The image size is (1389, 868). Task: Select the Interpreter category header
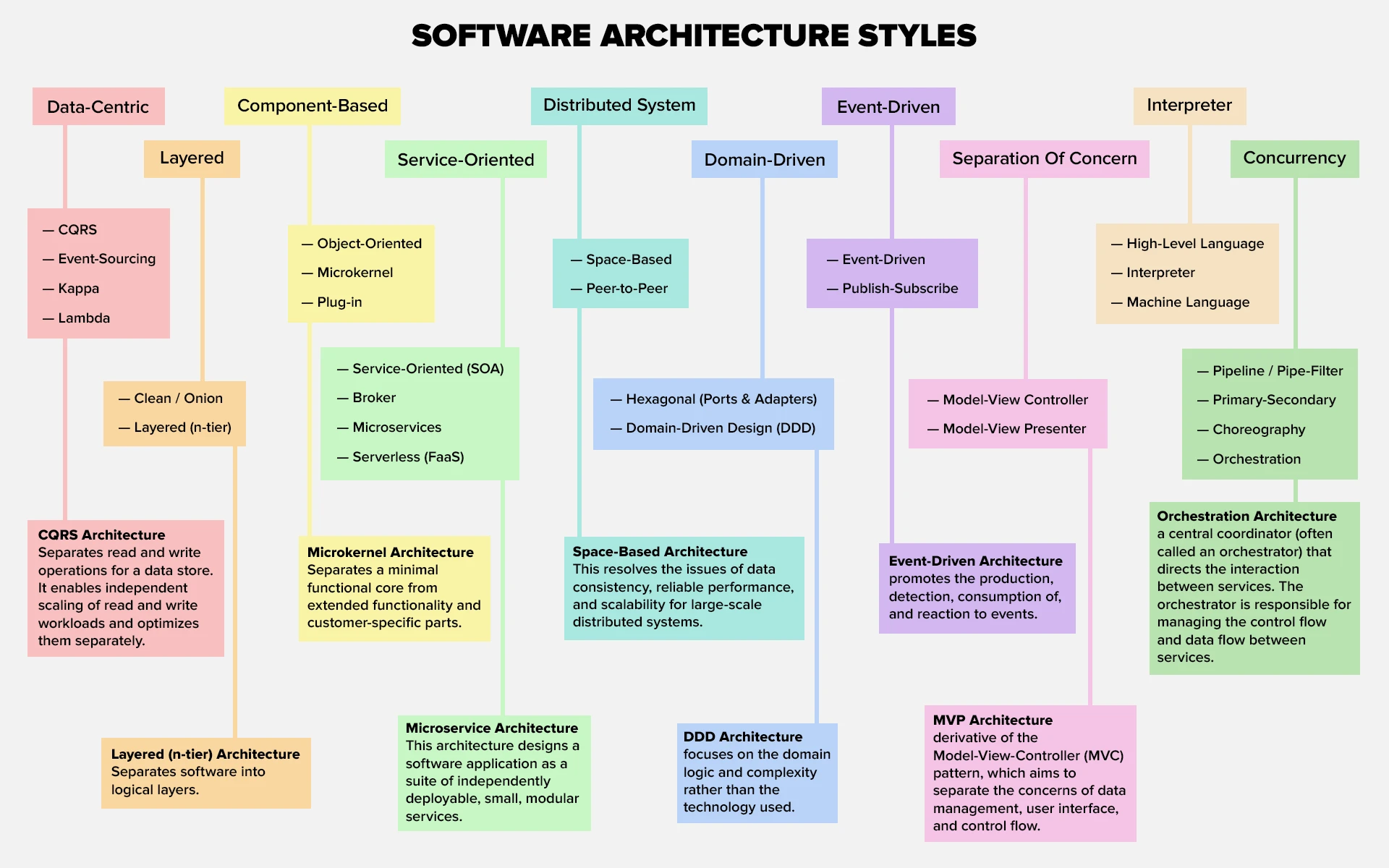(x=1189, y=106)
